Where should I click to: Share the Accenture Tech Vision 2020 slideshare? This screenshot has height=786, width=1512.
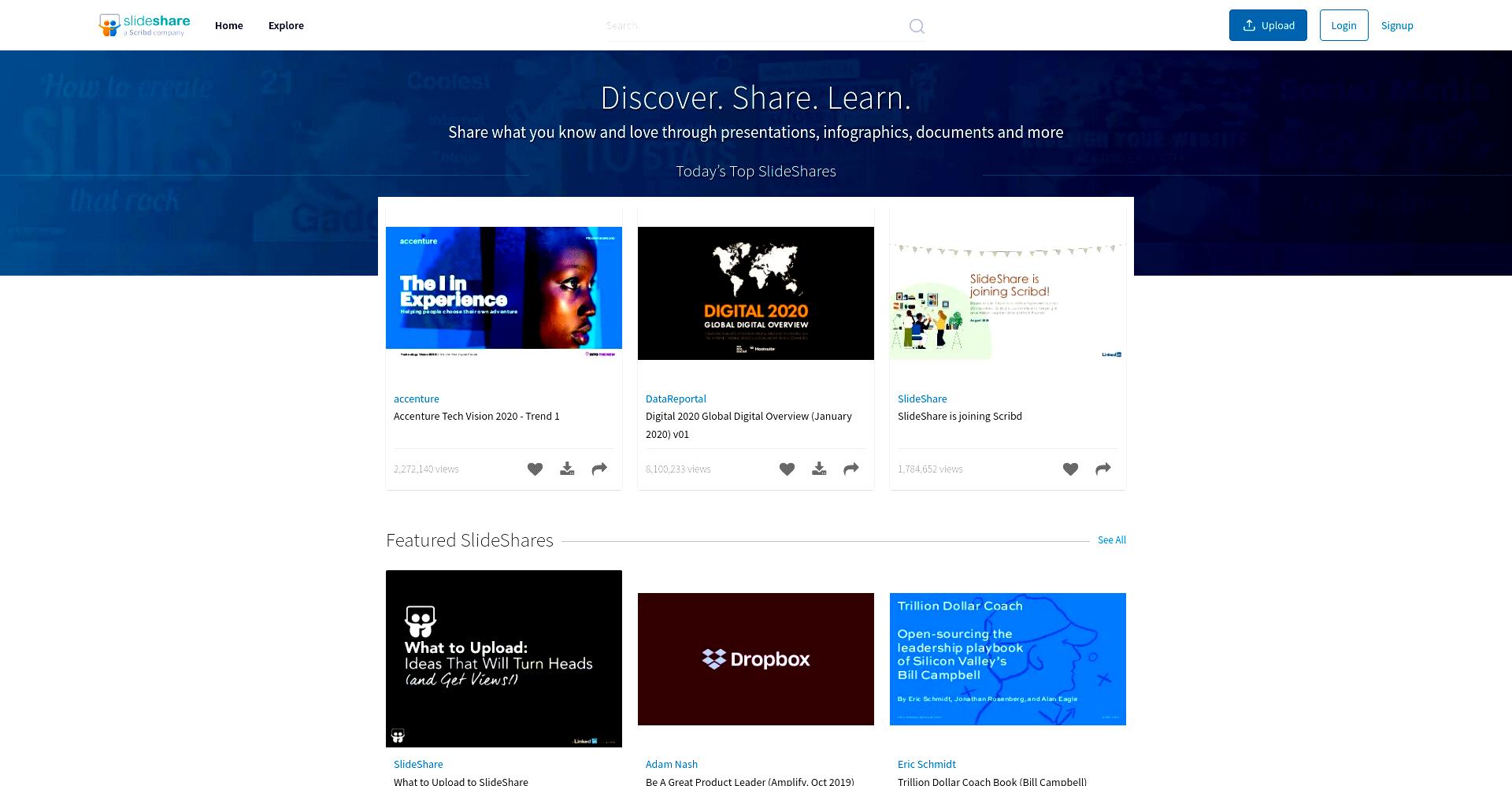pyautogui.click(x=599, y=469)
